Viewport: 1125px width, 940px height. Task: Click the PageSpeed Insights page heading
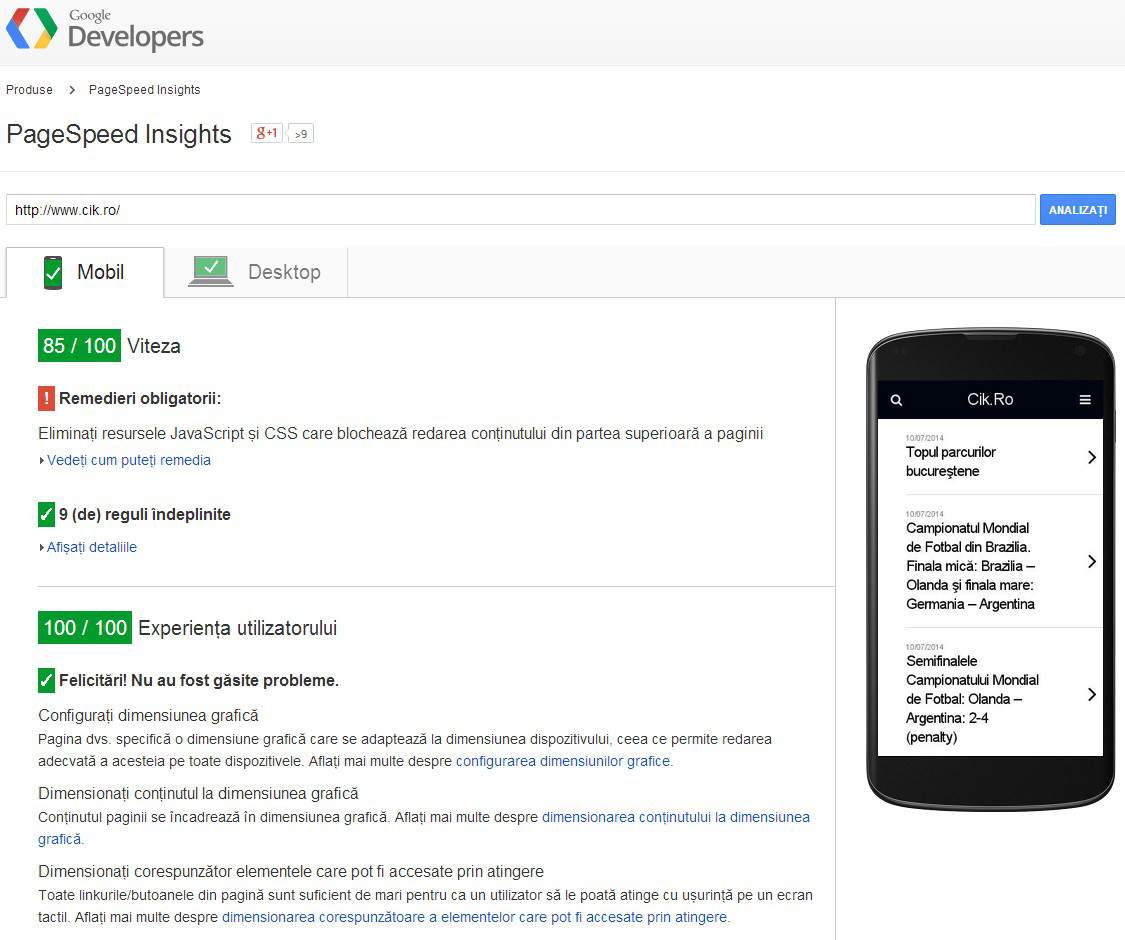(x=119, y=134)
